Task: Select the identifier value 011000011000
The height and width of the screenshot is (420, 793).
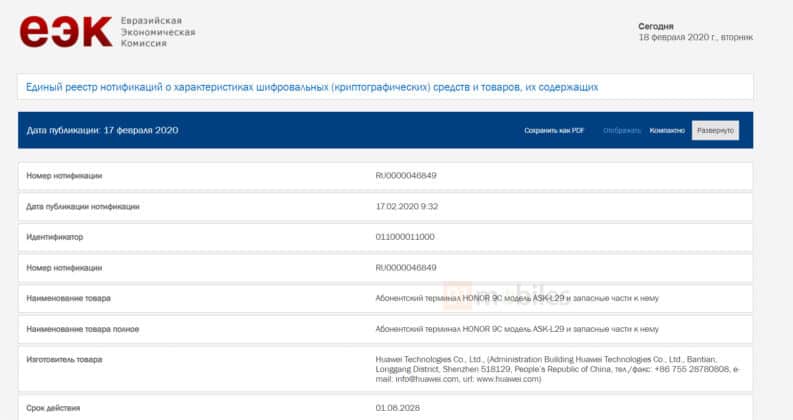Action: point(405,237)
